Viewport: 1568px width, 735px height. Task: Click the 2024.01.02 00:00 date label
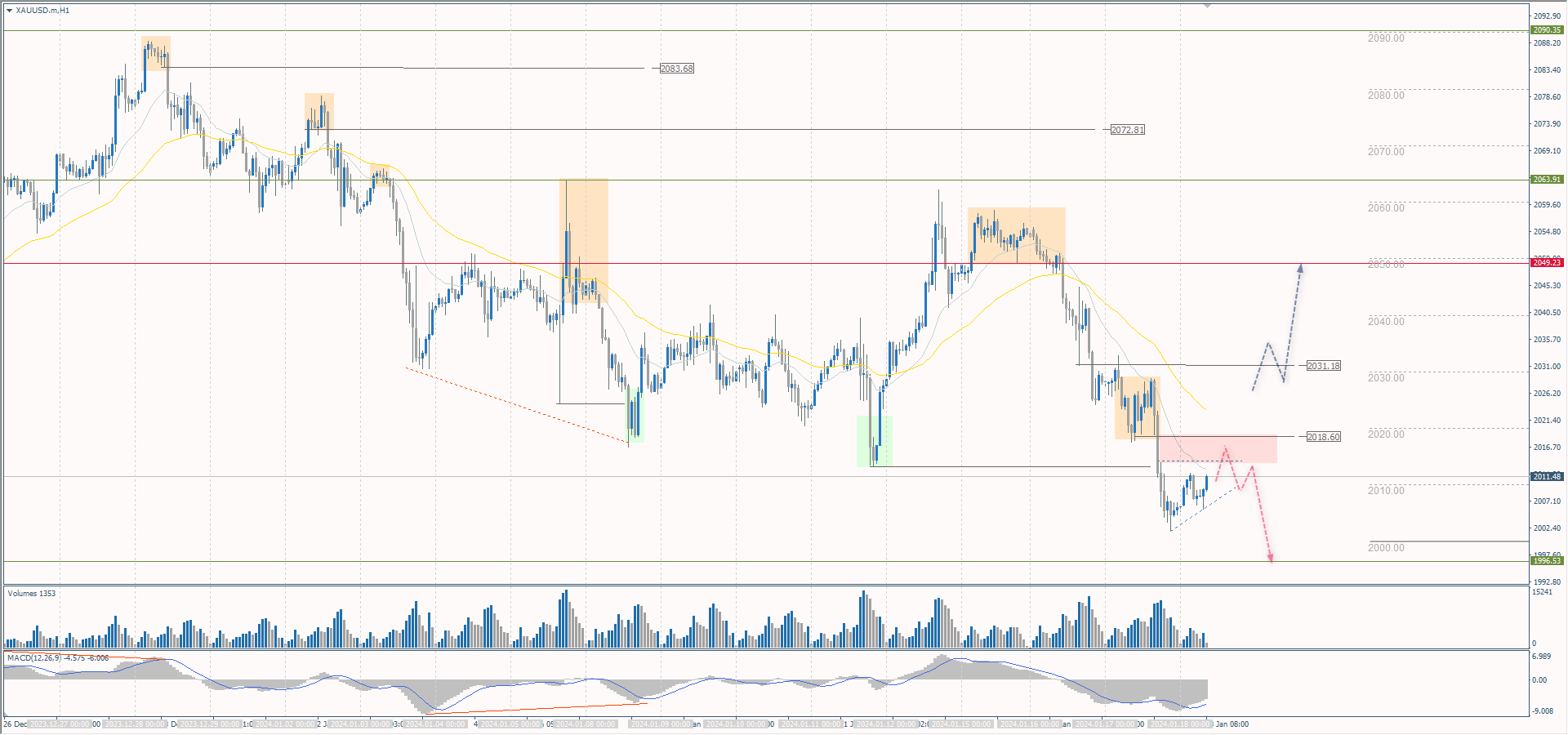[x=285, y=724]
